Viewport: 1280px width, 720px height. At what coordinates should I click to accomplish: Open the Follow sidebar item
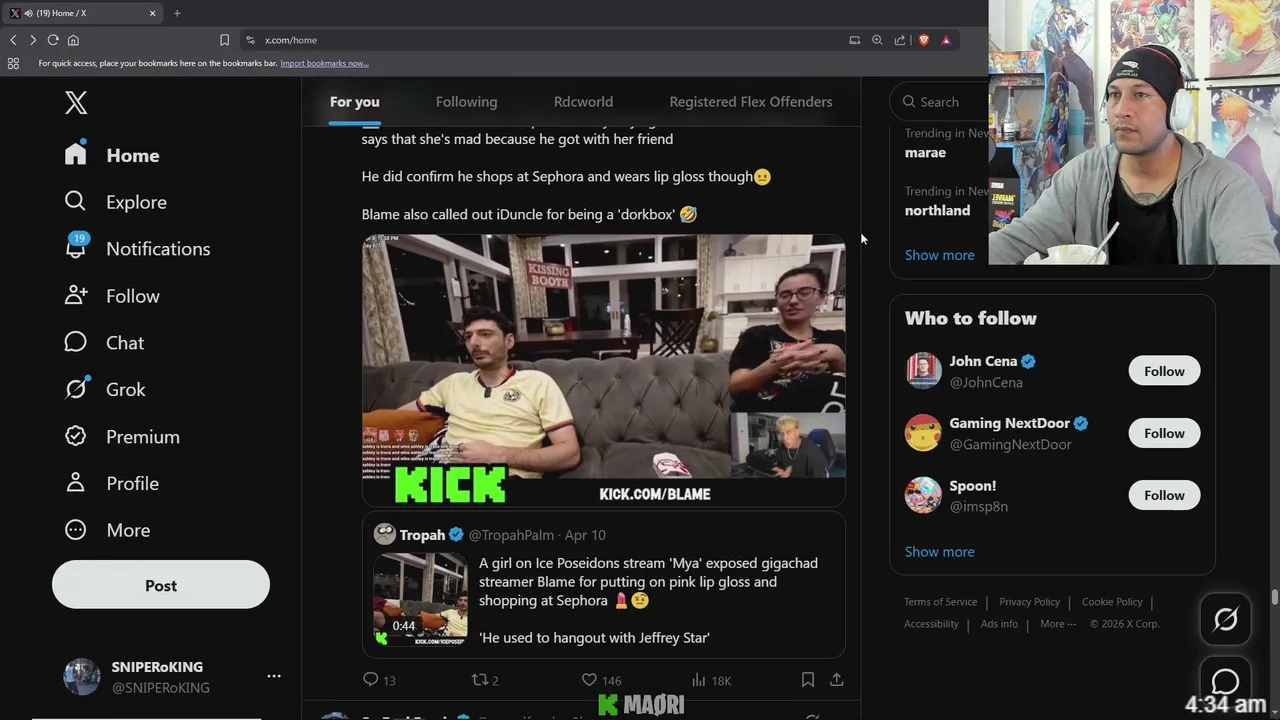[x=112, y=296]
